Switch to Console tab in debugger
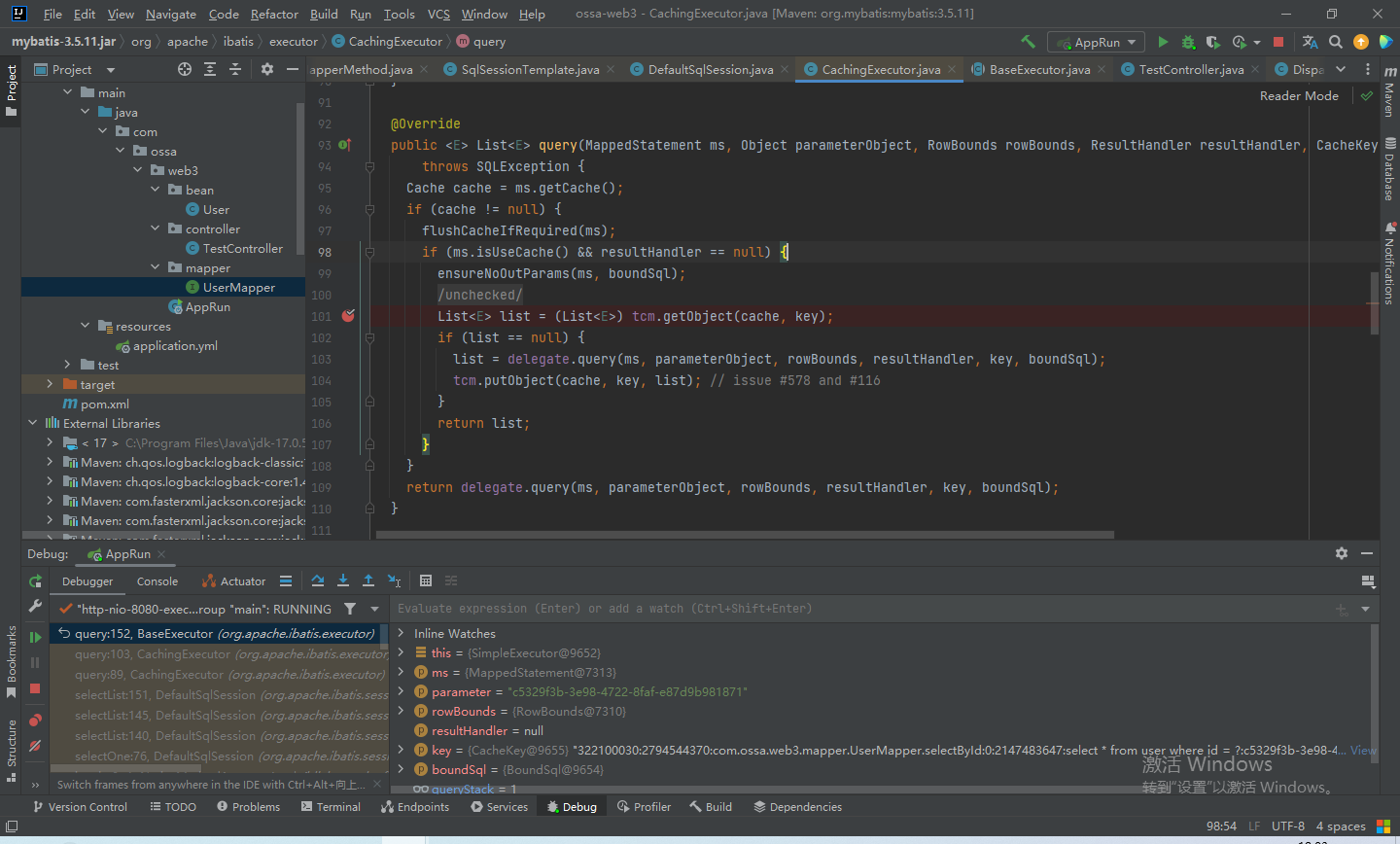 (x=157, y=581)
